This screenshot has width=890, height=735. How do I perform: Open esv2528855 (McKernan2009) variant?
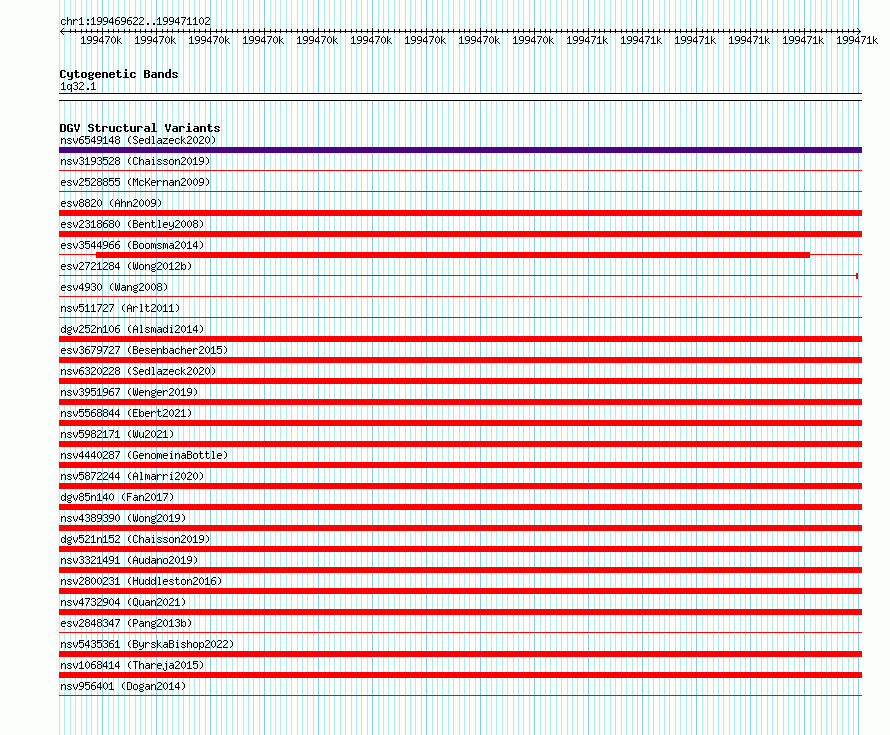pyautogui.click(x=135, y=182)
